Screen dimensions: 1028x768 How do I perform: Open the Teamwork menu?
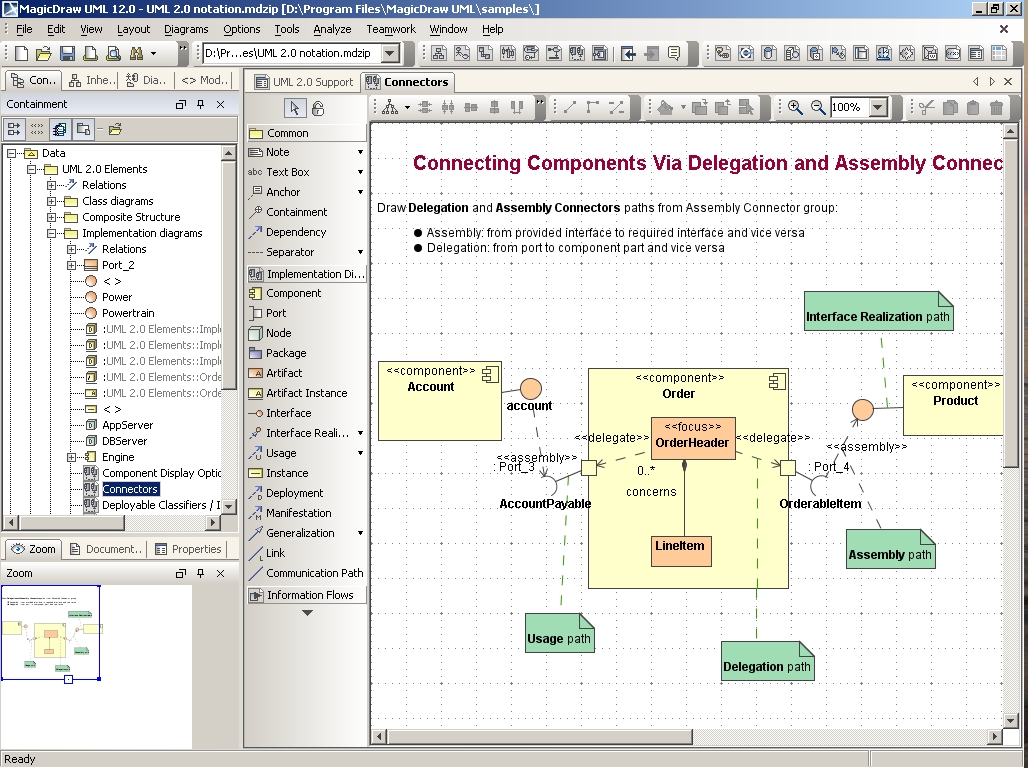pyautogui.click(x=391, y=29)
